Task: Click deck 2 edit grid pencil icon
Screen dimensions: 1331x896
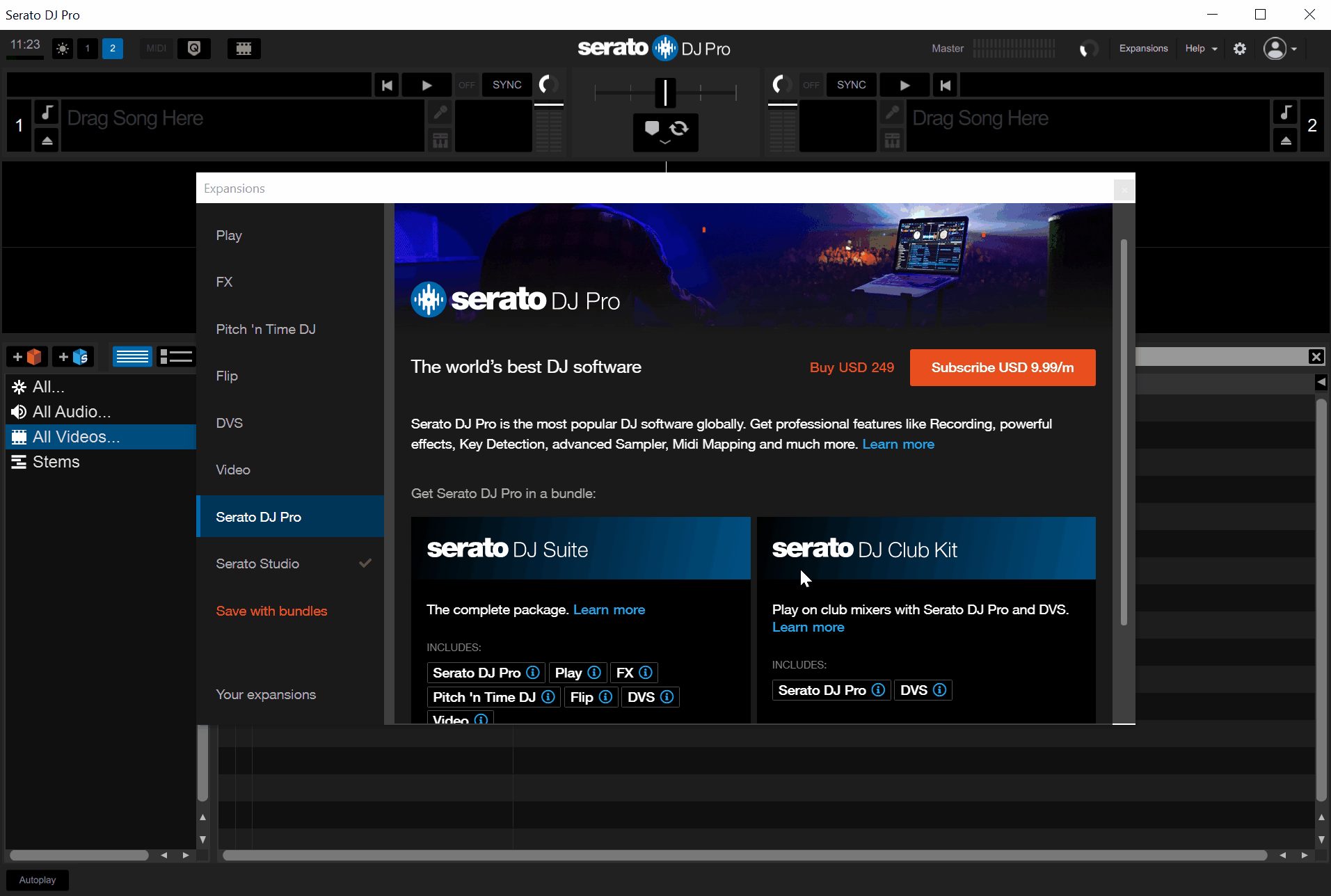Action: [x=892, y=112]
